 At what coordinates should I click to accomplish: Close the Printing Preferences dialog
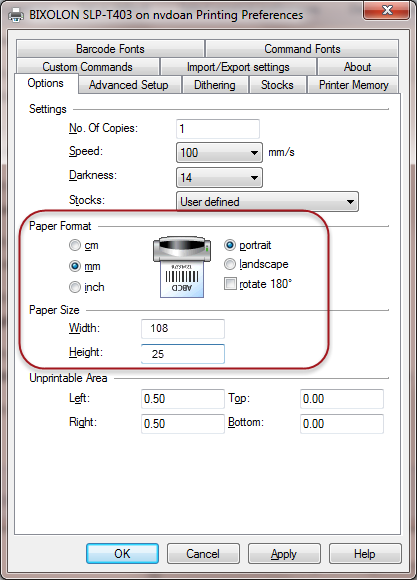click(x=386, y=10)
